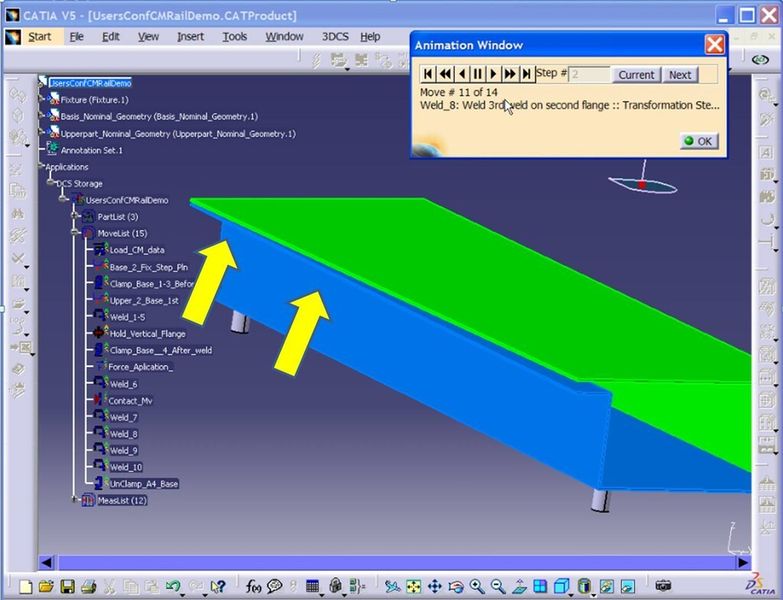Screen dimensions: 783x600
Task: Click fast forward animation button
Action: coord(510,74)
